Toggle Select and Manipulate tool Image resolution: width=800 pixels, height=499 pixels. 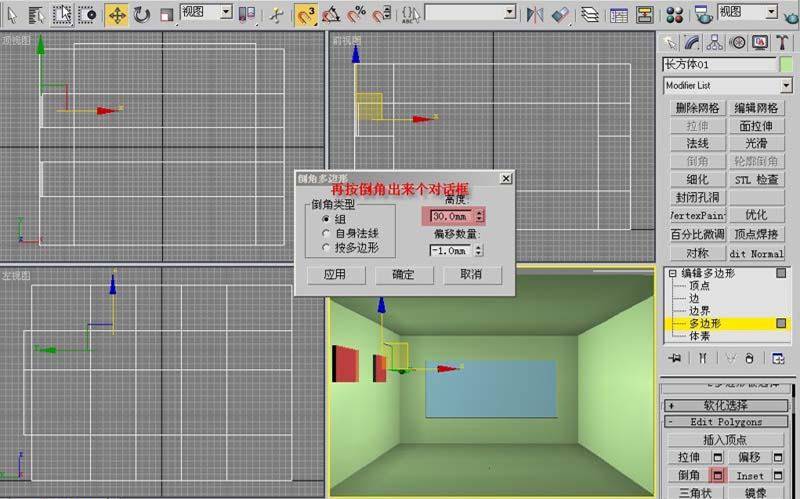click(276, 15)
